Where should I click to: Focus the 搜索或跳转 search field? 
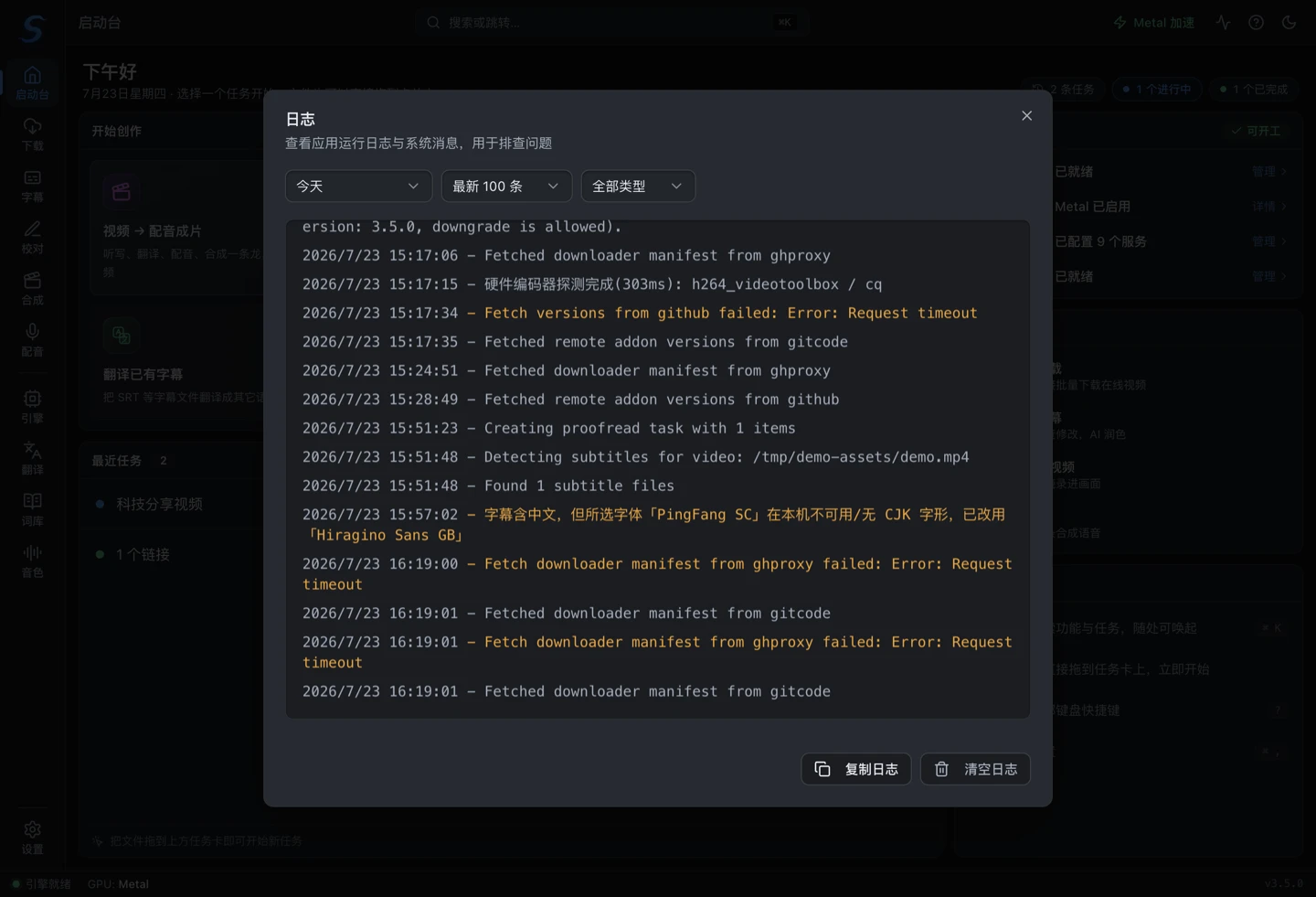[612, 22]
